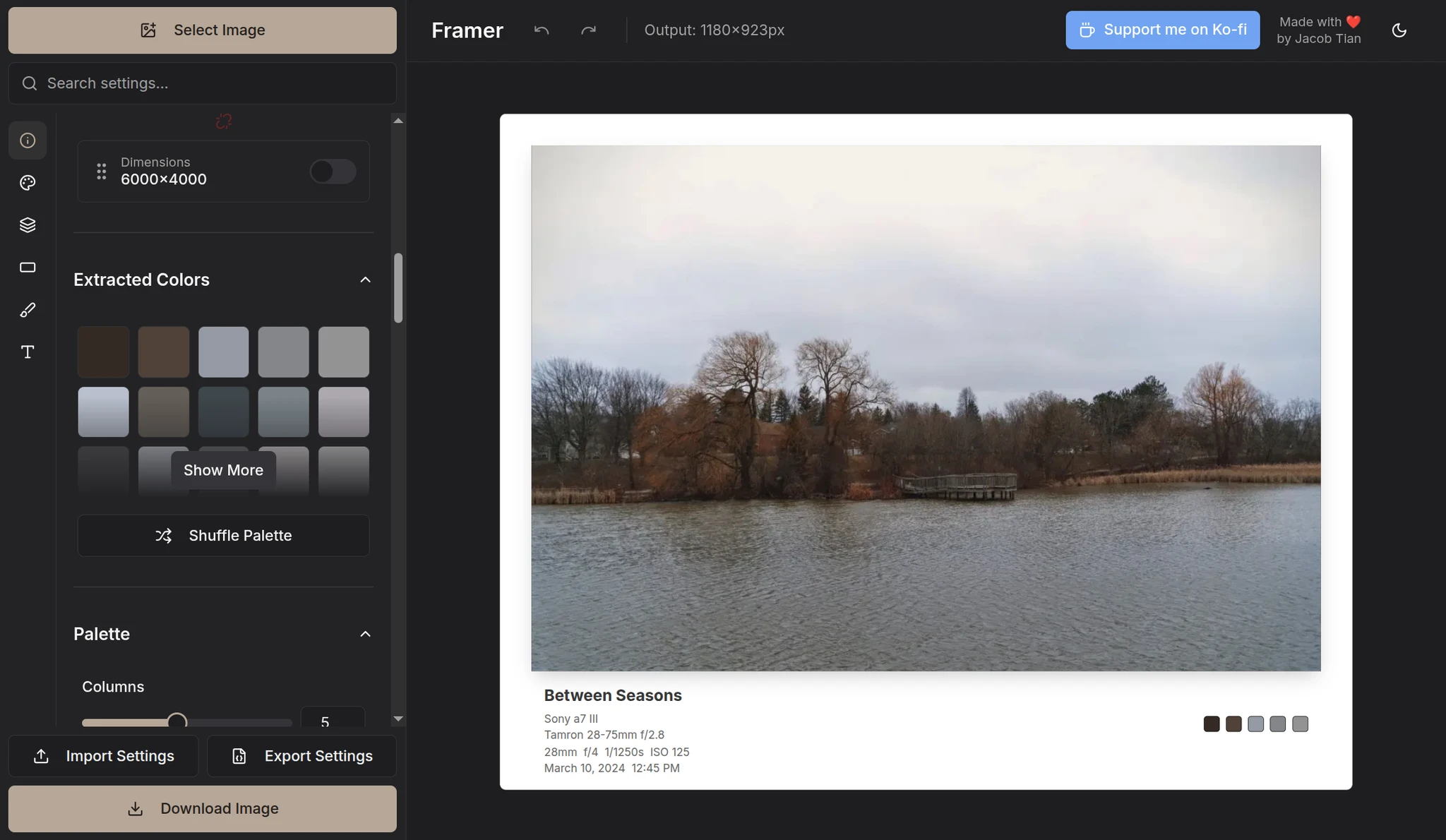Open the Text settings panel

point(28,352)
